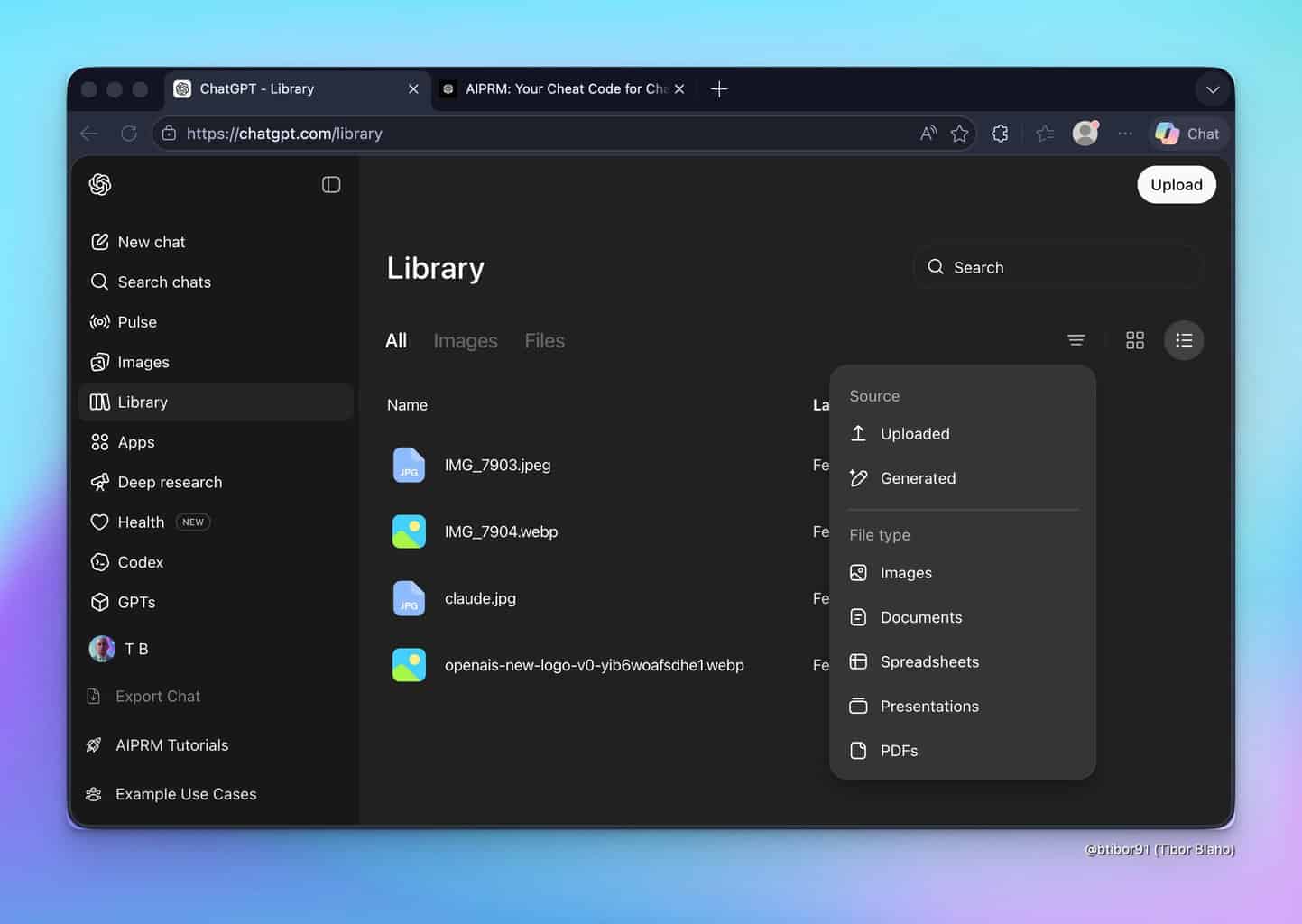Click image icon of openais-new-logo file

pyautogui.click(x=409, y=665)
